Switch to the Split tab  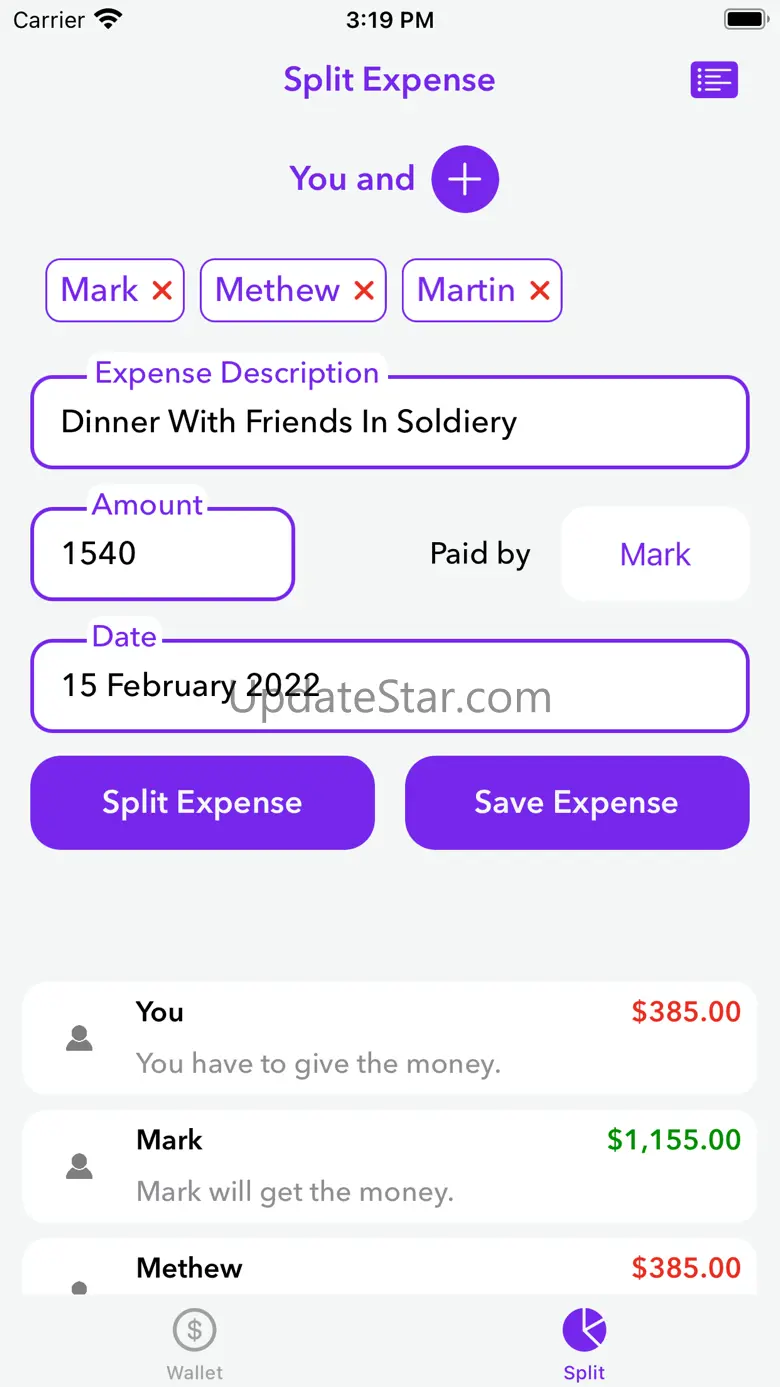[x=584, y=1342]
